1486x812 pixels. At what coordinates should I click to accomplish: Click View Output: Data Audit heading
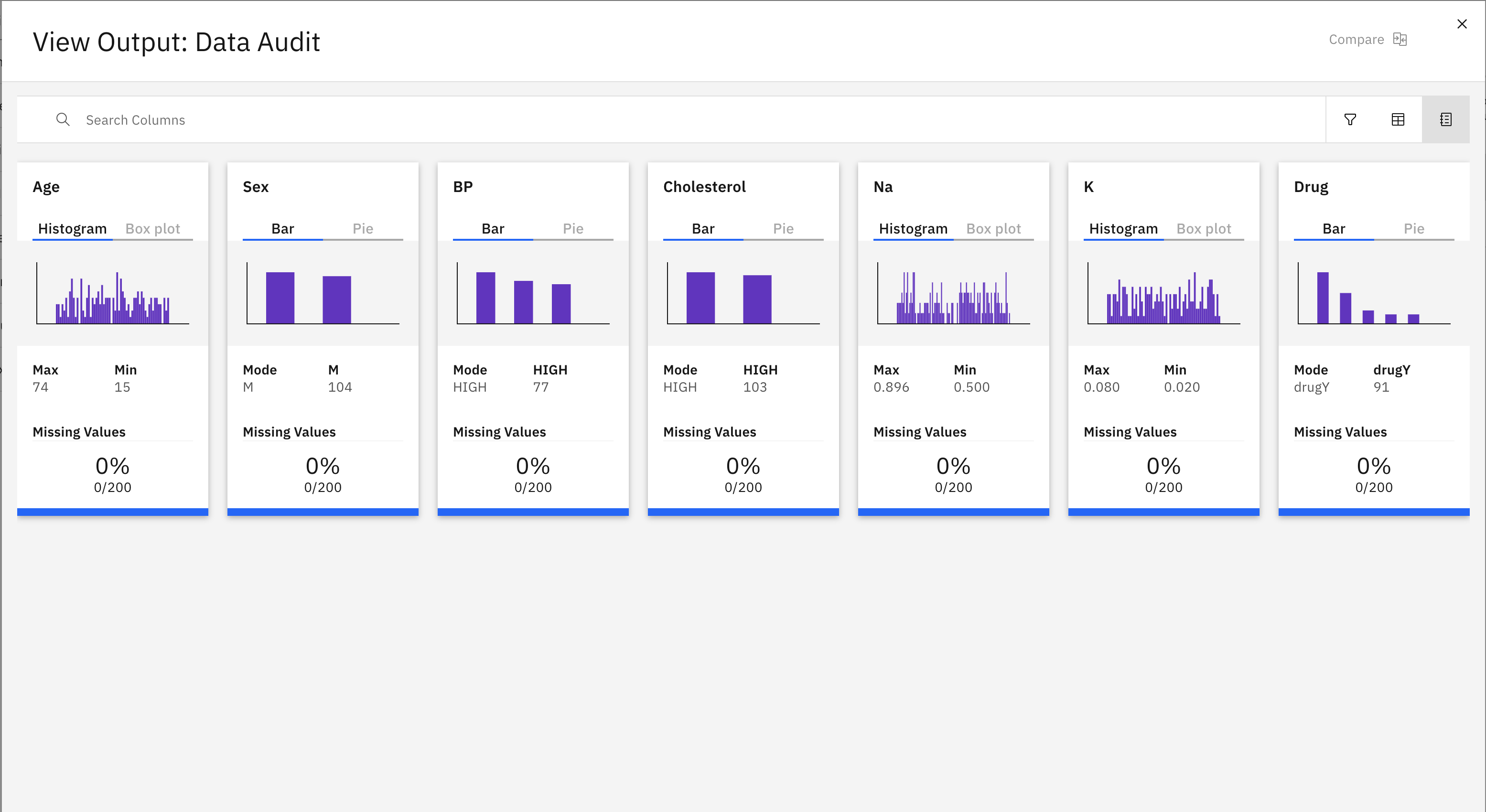coord(176,42)
